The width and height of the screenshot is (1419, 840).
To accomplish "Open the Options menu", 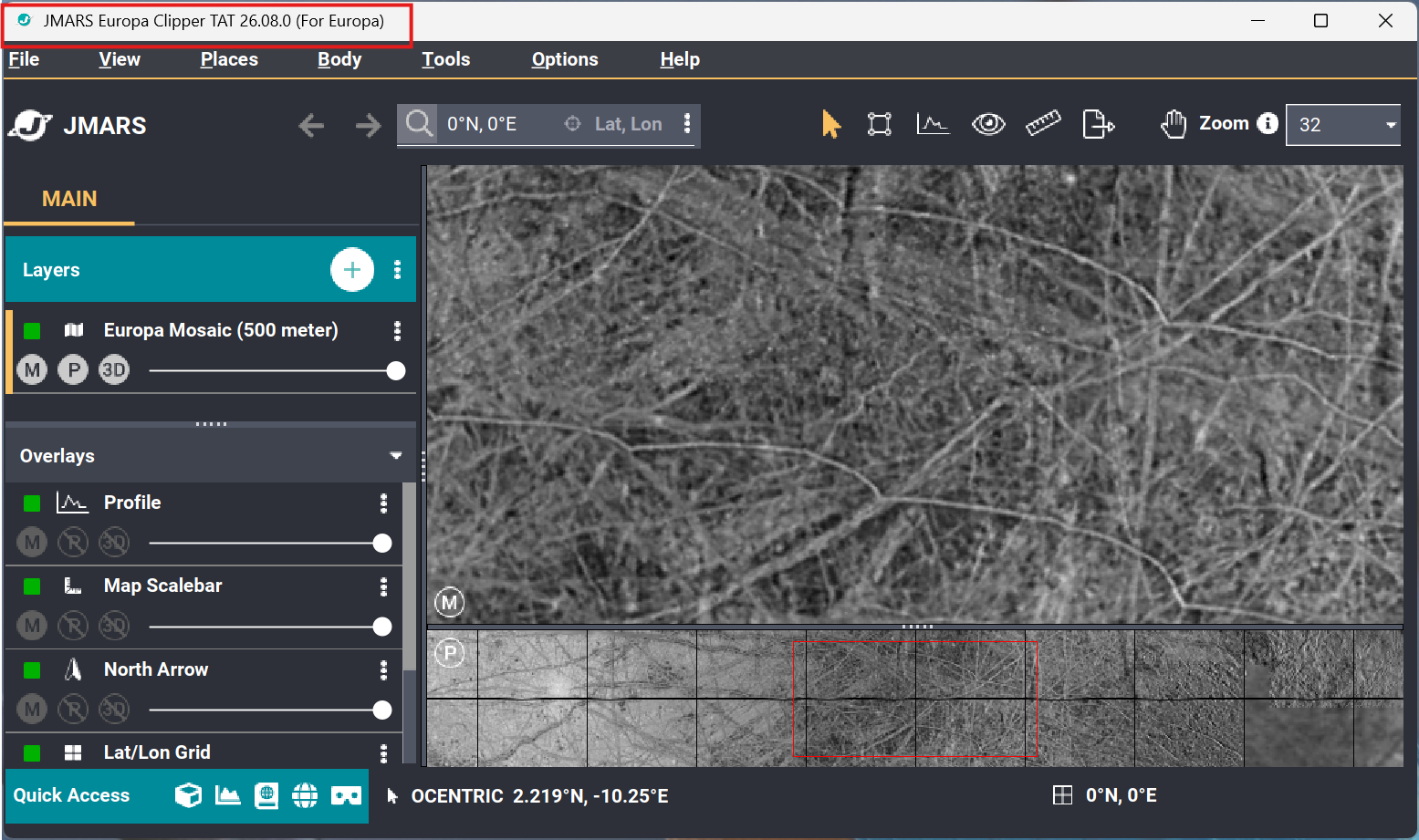I will 565,59.
